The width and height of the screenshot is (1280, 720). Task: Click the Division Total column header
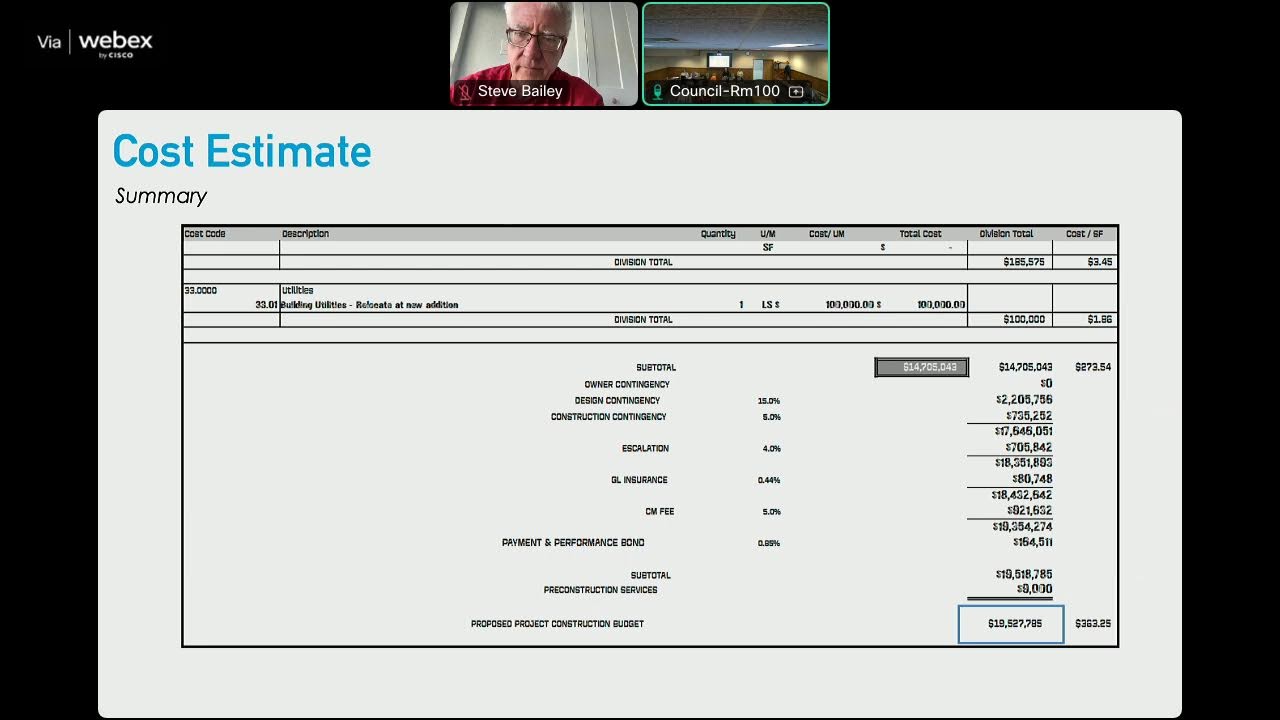tap(1006, 234)
